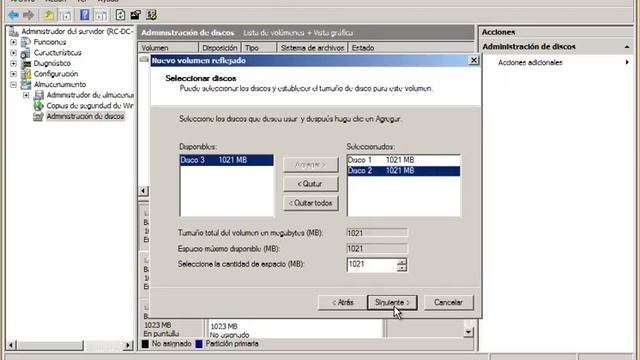Image resolution: width=640 pixels, height=360 pixels.
Task: Select the Almacenamiento tree item
Action: click(x=60, y=84)
